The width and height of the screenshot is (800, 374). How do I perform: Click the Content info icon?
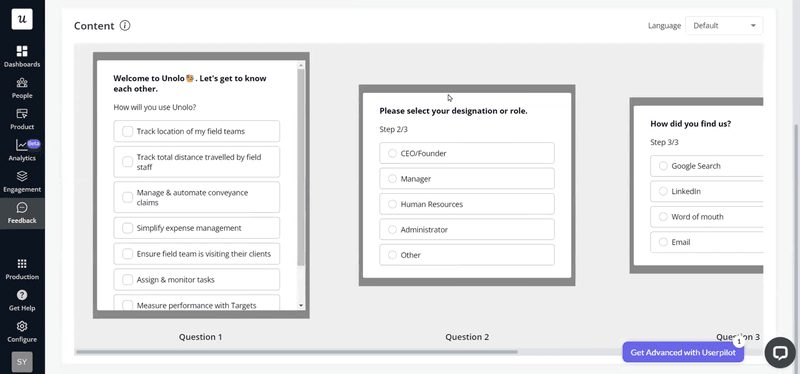click(x=125, y=26)
